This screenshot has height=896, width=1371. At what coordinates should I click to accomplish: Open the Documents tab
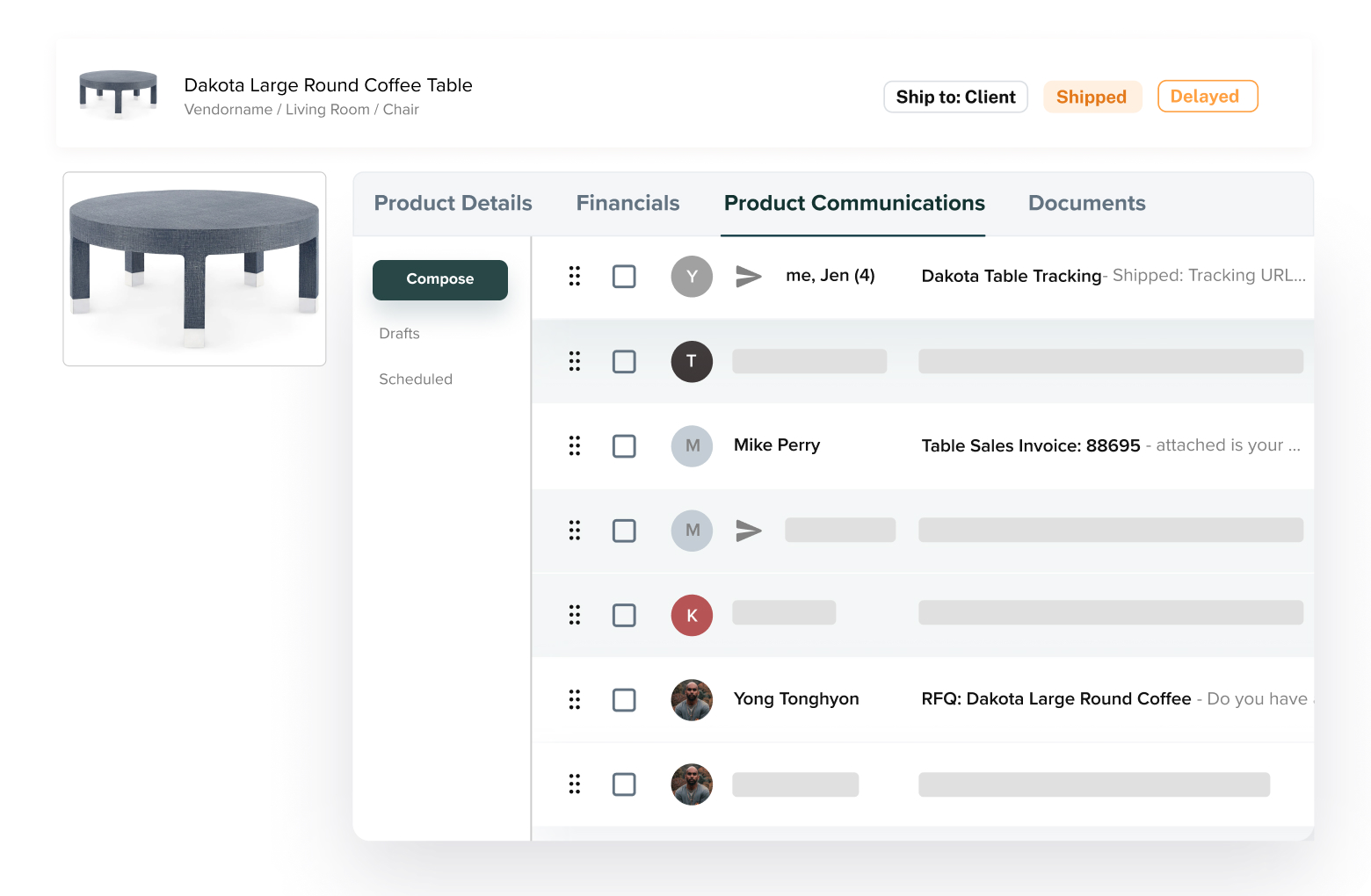(1086, 203)
